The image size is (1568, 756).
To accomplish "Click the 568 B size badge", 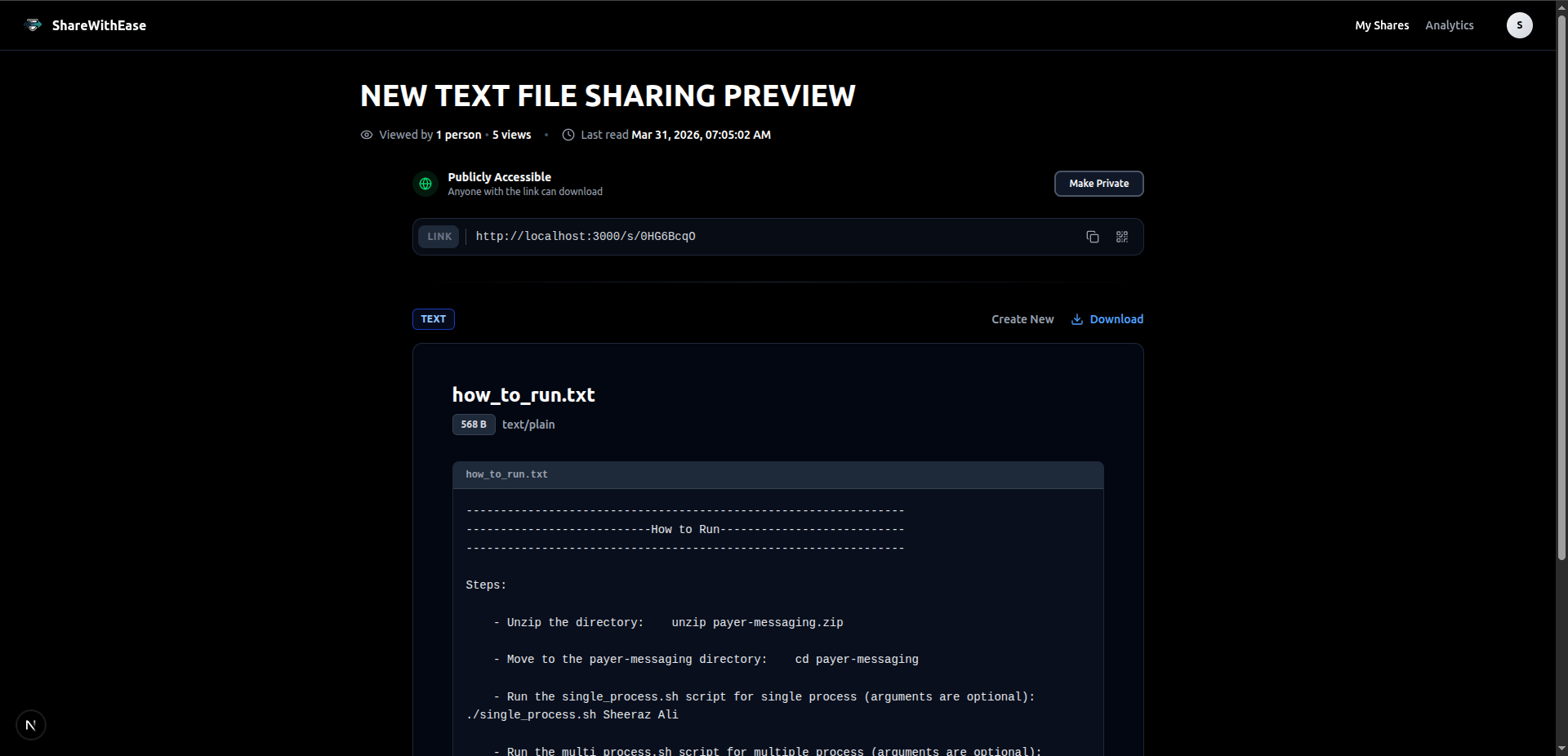I will point(474,425).
